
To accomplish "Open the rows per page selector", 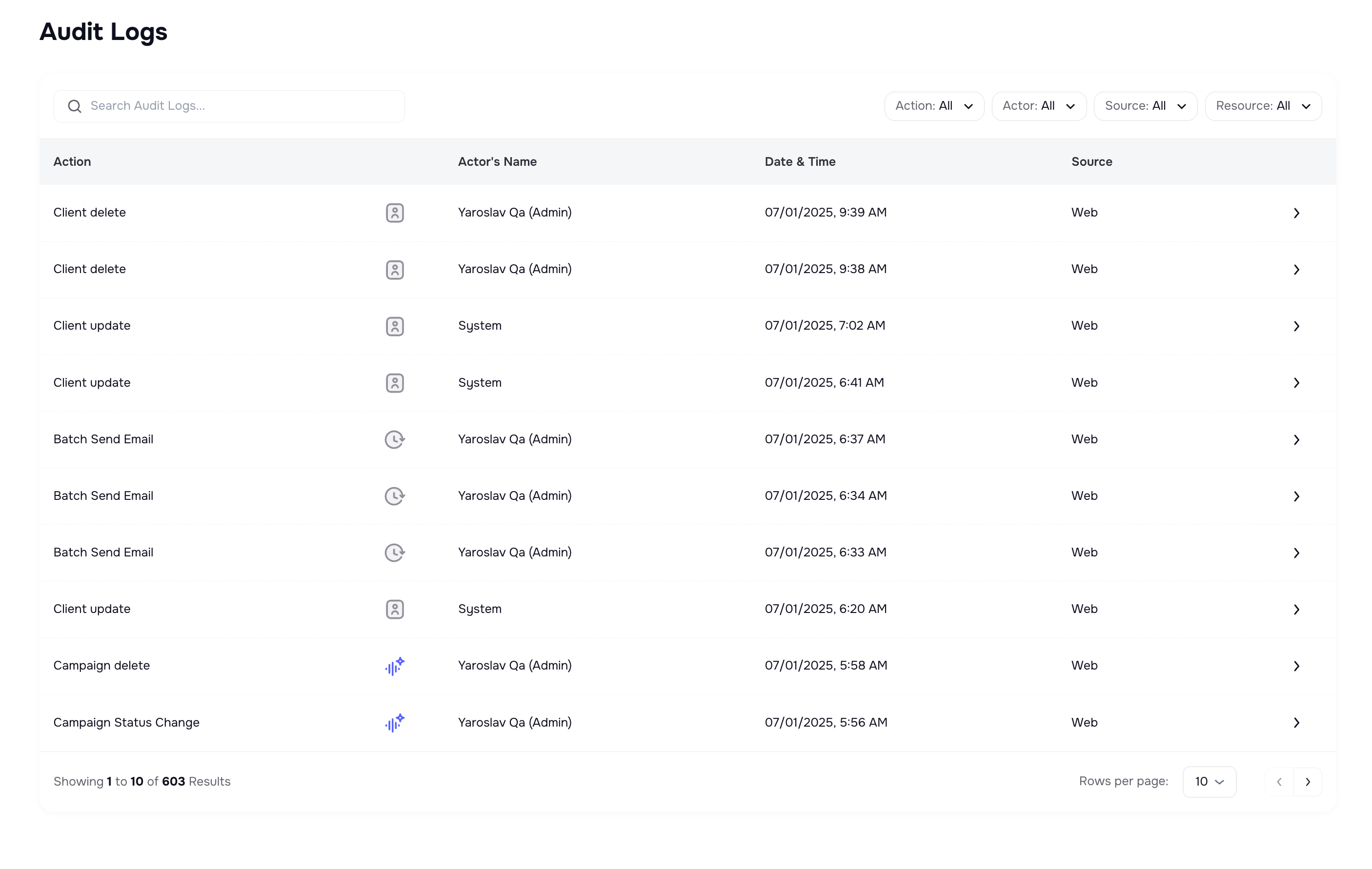I will 1209,781.
